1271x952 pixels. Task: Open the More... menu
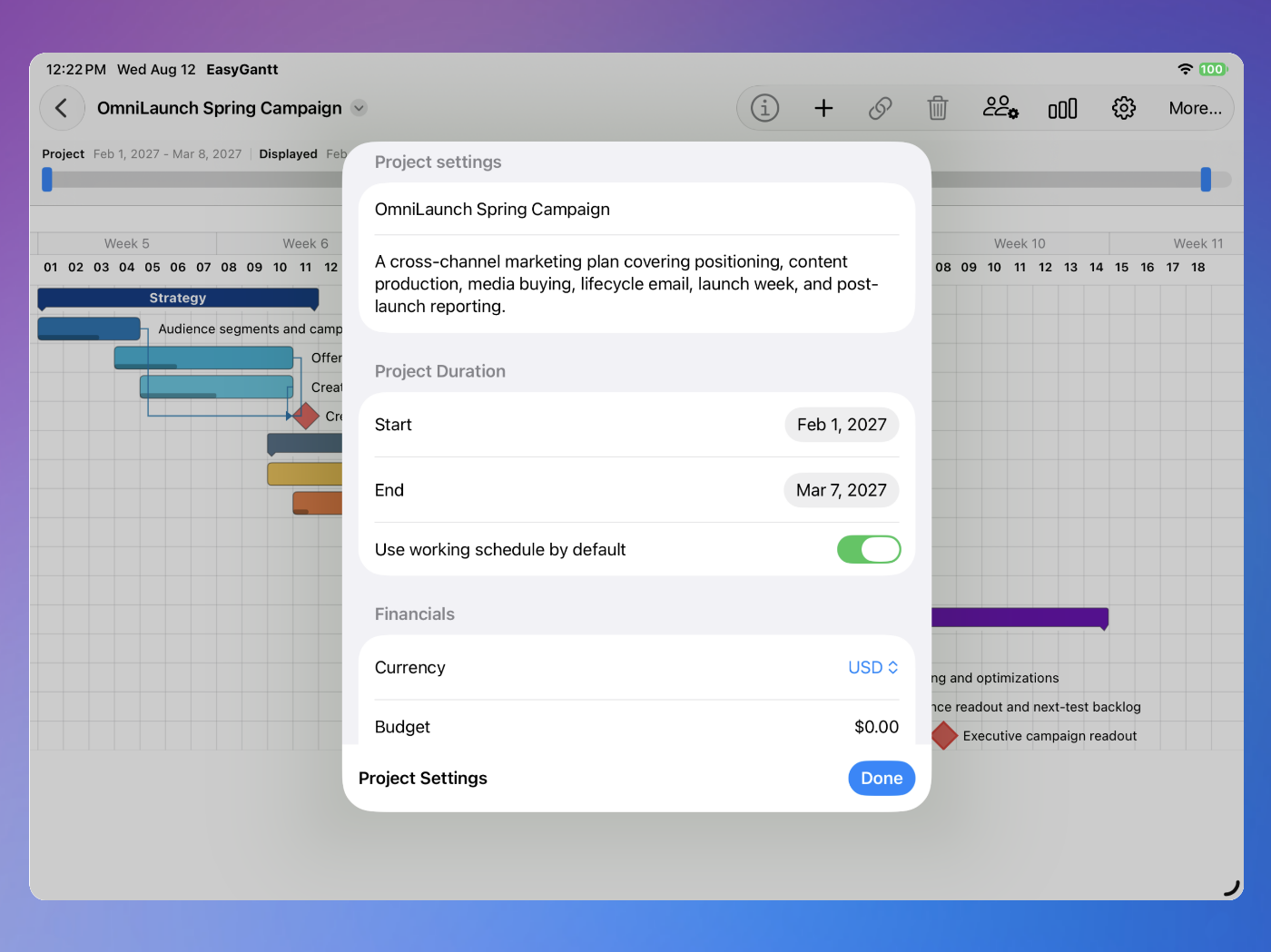tap(1195, 108)
